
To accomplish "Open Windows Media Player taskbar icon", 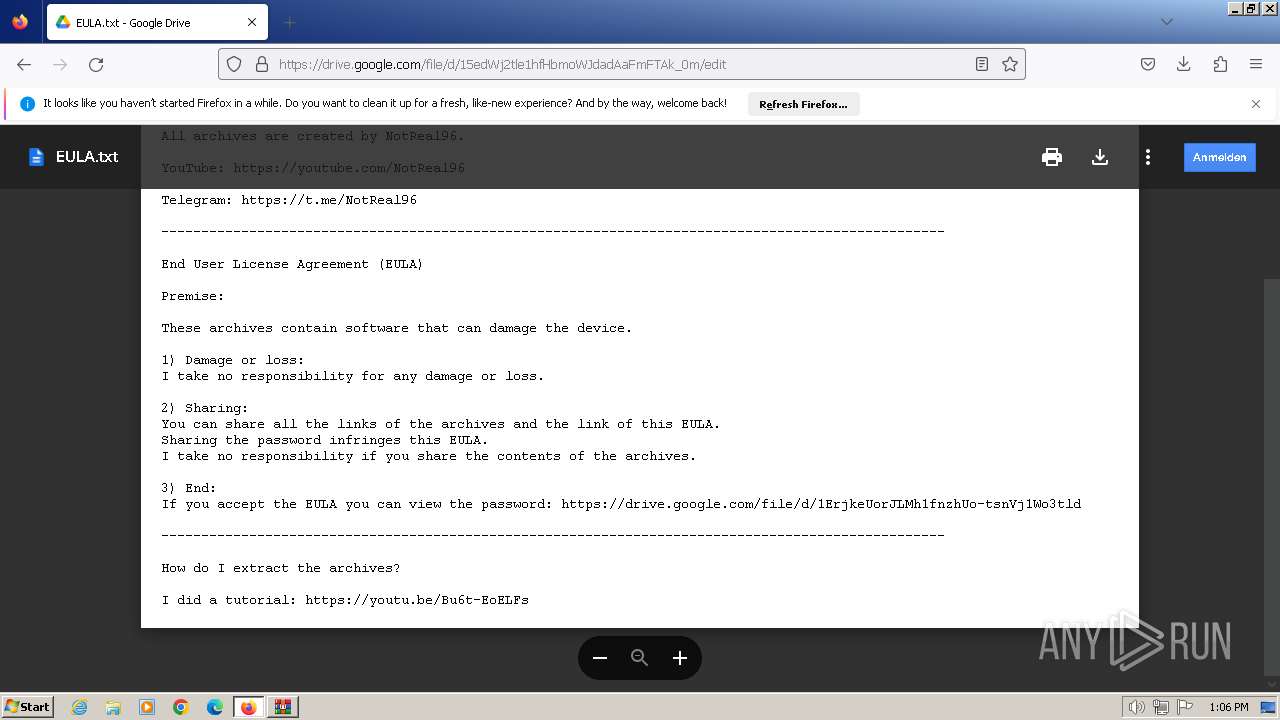I will pyautogui.click(x=147, y=707).
